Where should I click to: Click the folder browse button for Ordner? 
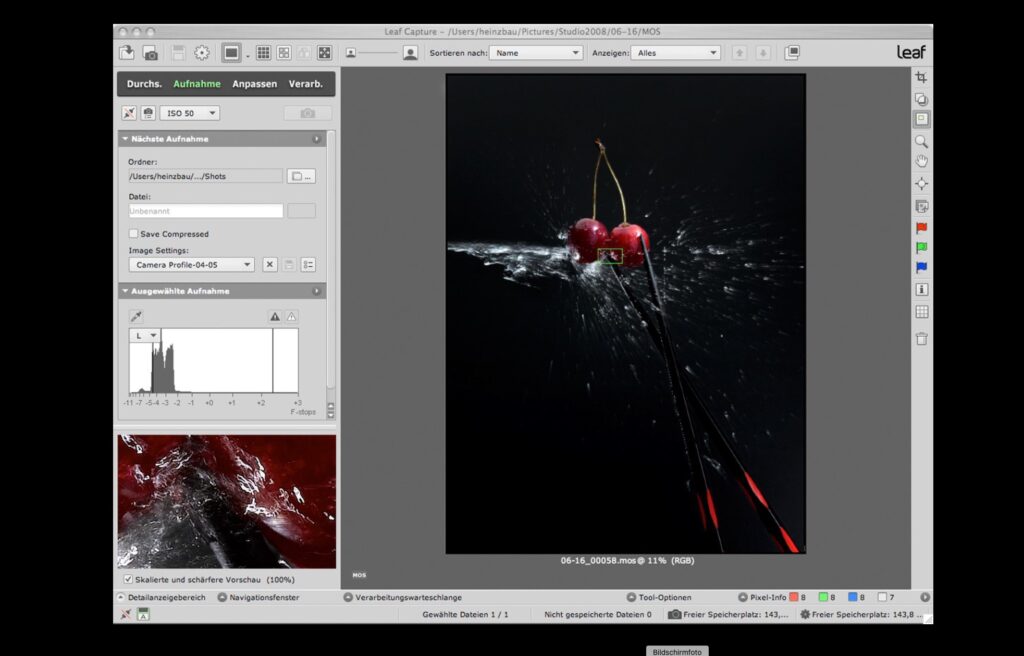[x=301, y=176]
